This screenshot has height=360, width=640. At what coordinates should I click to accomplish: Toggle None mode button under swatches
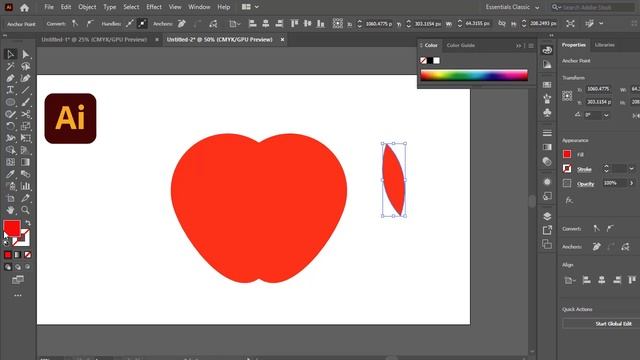pyautogui.click(x=27, y=255)
